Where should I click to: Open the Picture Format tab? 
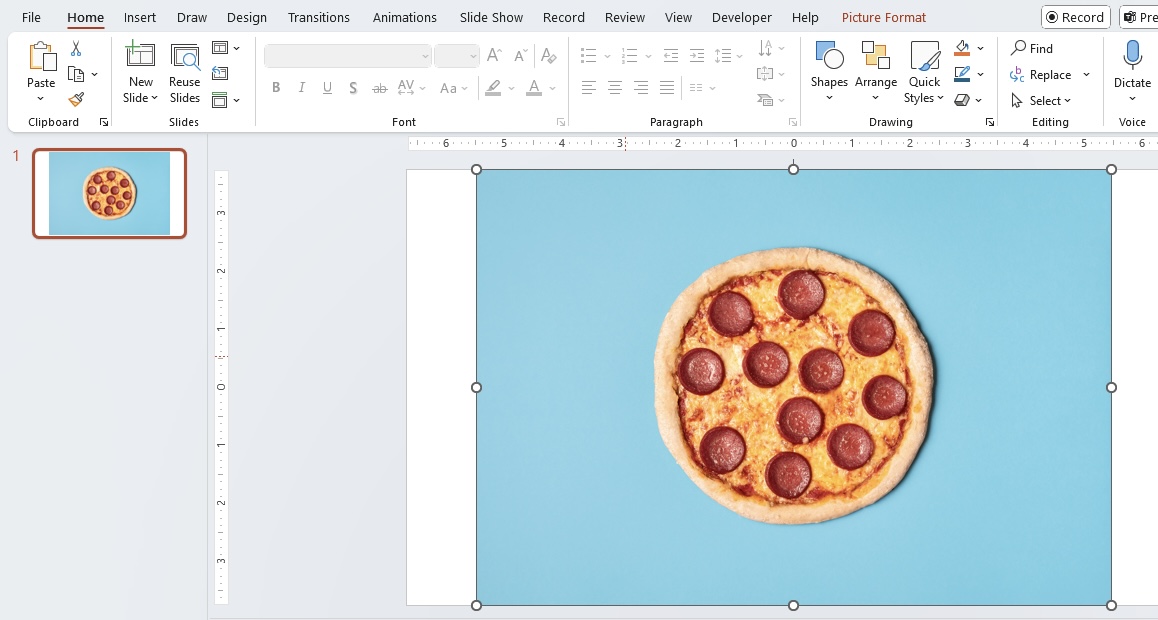(883, 17)
